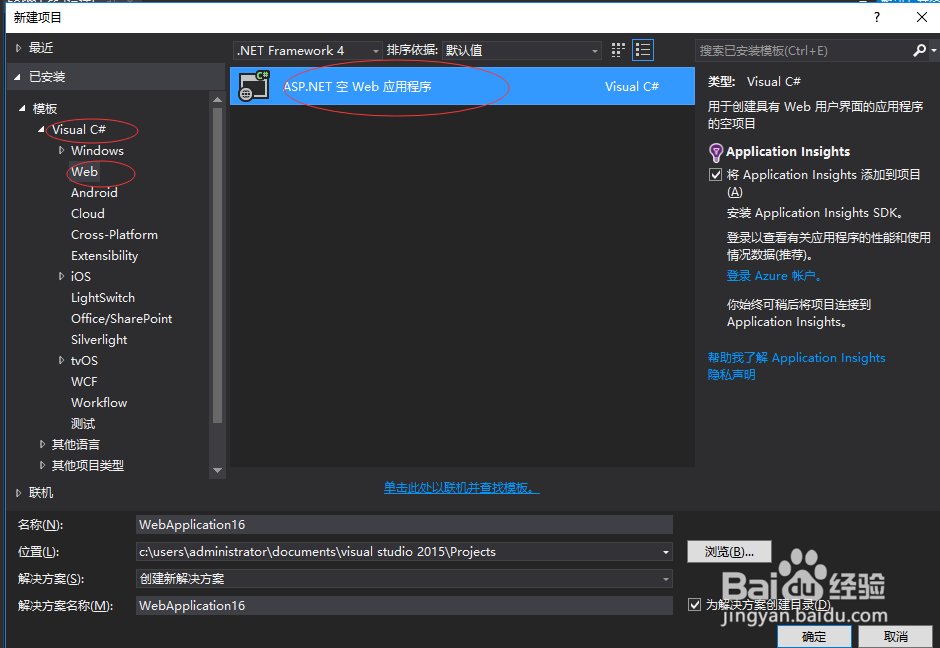
Task: Focus the 解决方案名称 field
Action: pos(404,605)
